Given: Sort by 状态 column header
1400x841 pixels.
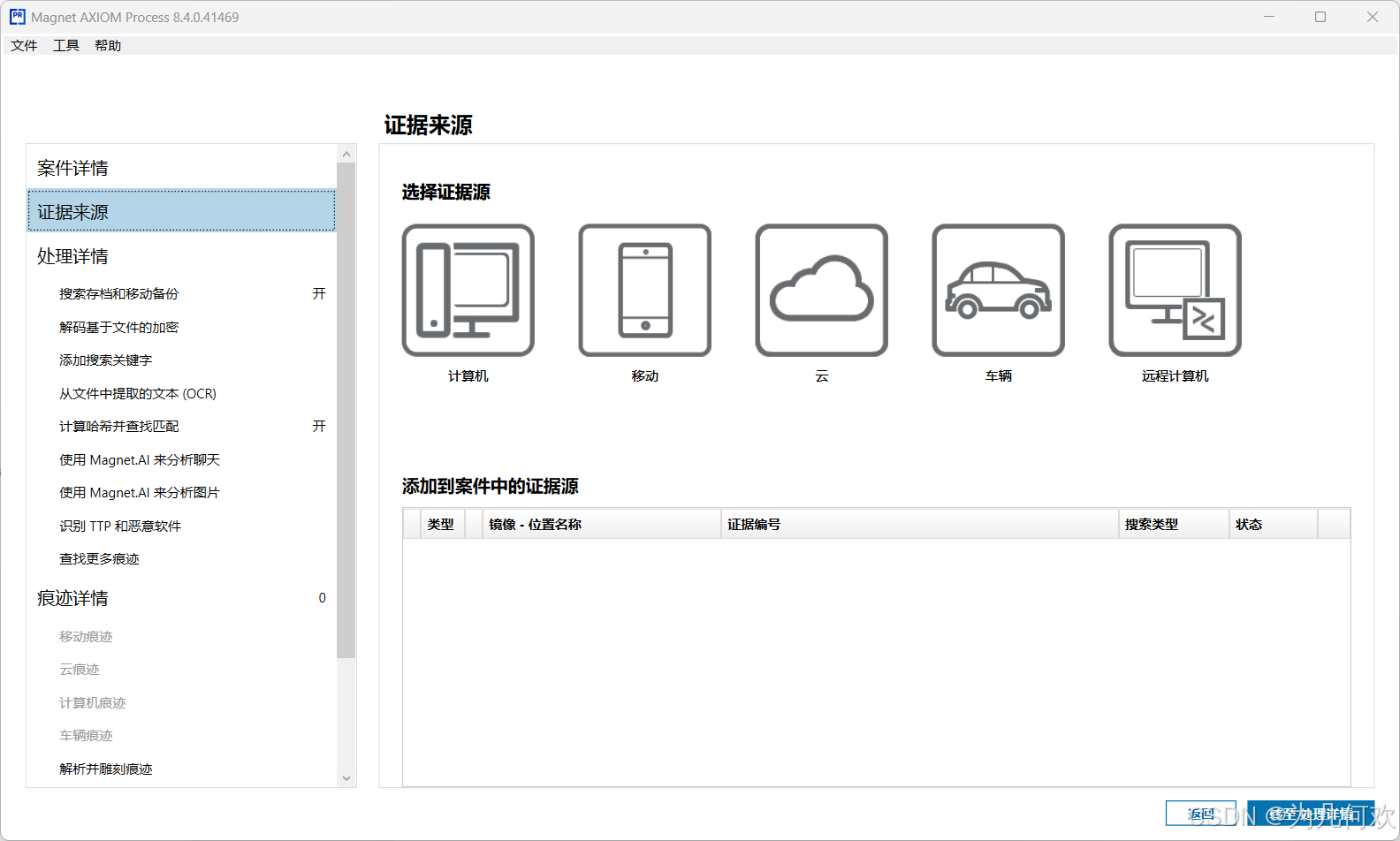Looking at the screenshot, I should (1273, 524).
